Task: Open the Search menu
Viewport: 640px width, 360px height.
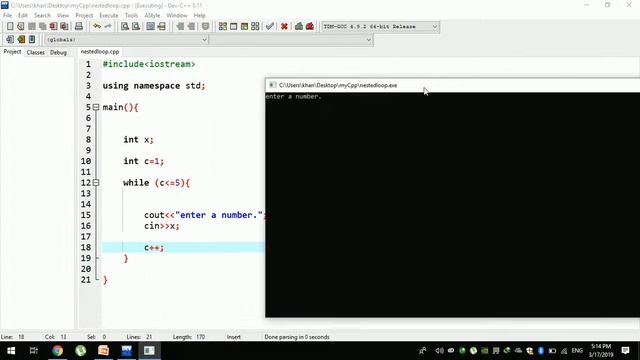Action: pyautogui.click(x=42, y=15)
